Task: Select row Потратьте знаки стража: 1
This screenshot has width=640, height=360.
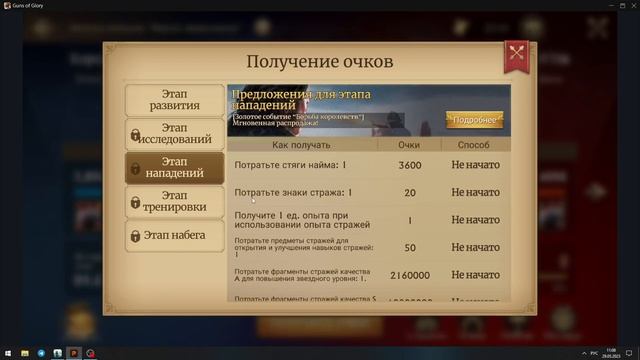Action: [369, 192]
